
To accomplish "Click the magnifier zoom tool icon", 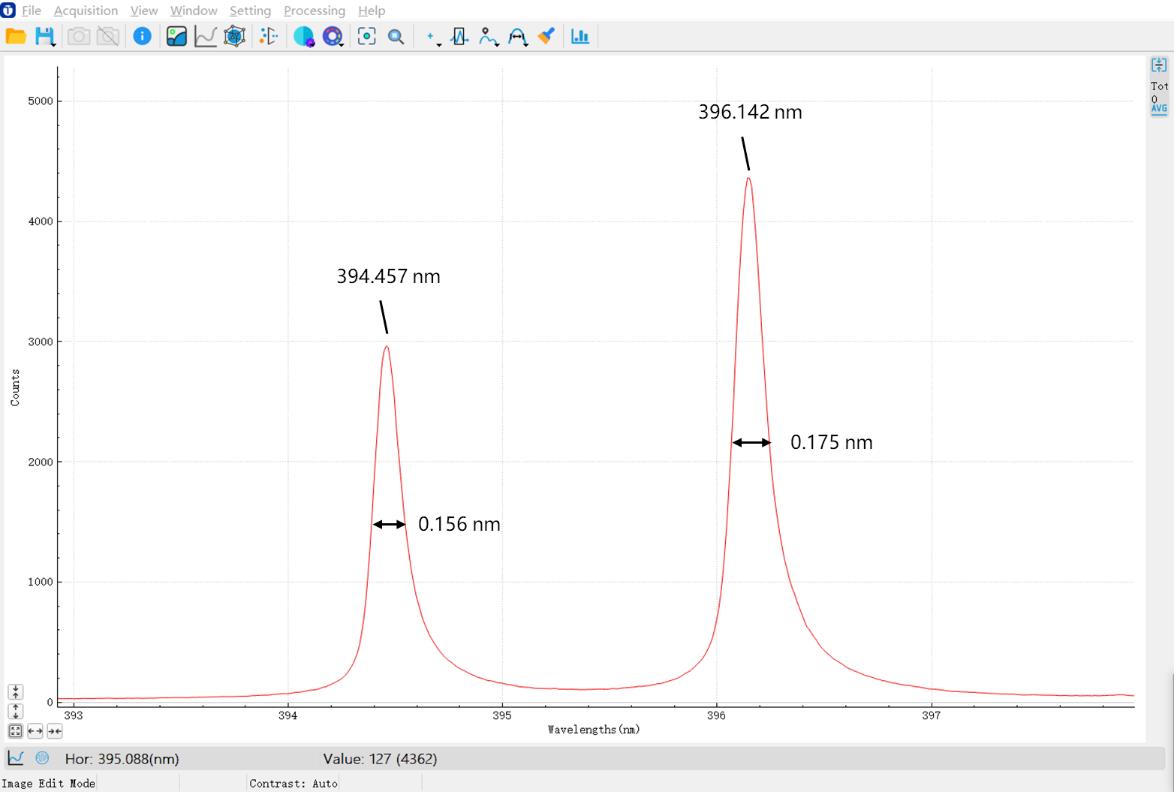I will pos(396,37).
